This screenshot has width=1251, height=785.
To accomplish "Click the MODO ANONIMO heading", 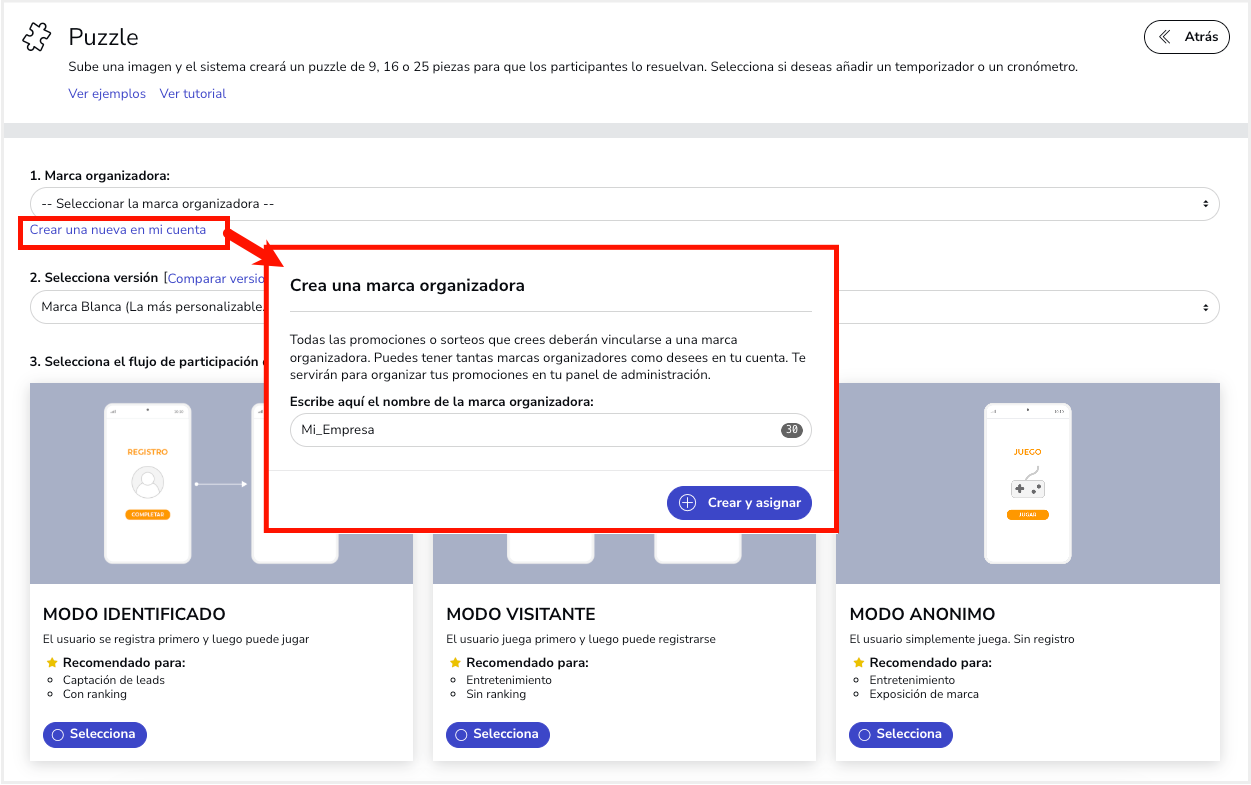I will (x=922, y=614).
